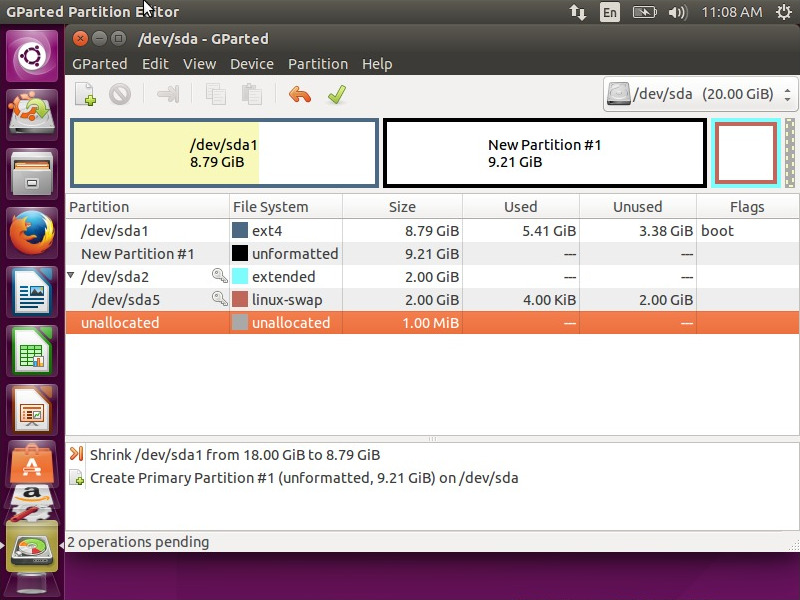
Task: Click the key lock icon on /dev/sda5
Action: 219,299
